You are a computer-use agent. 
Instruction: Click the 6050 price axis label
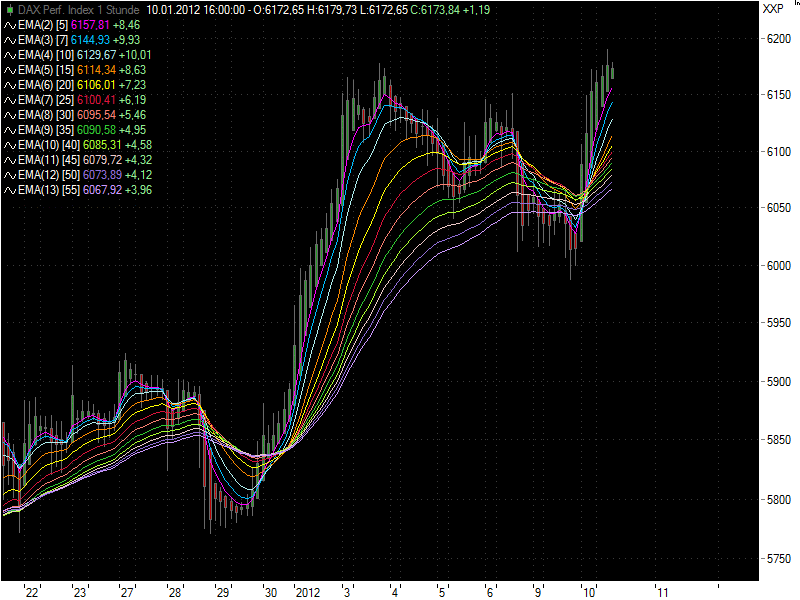[x=779, y=208]
